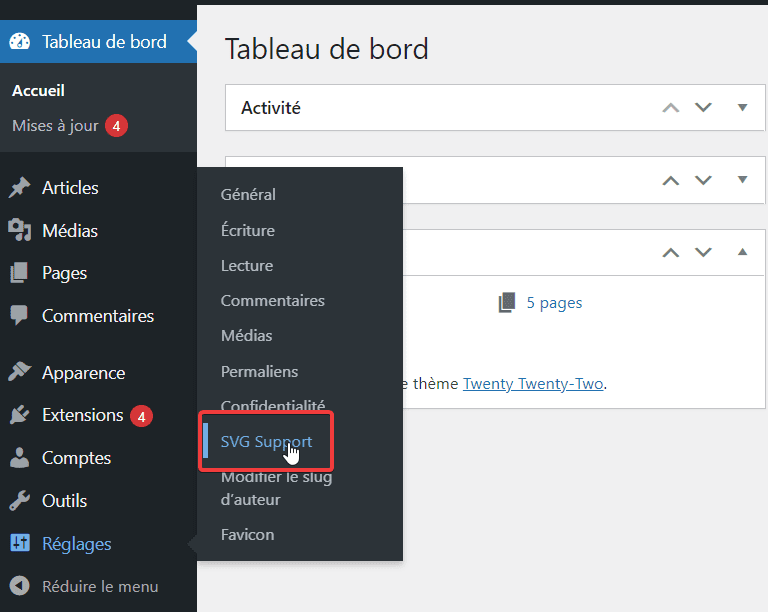The width and height of the screenshot is (768, 612).
Task: Open Permaliens settings
Action: (259, 371)
